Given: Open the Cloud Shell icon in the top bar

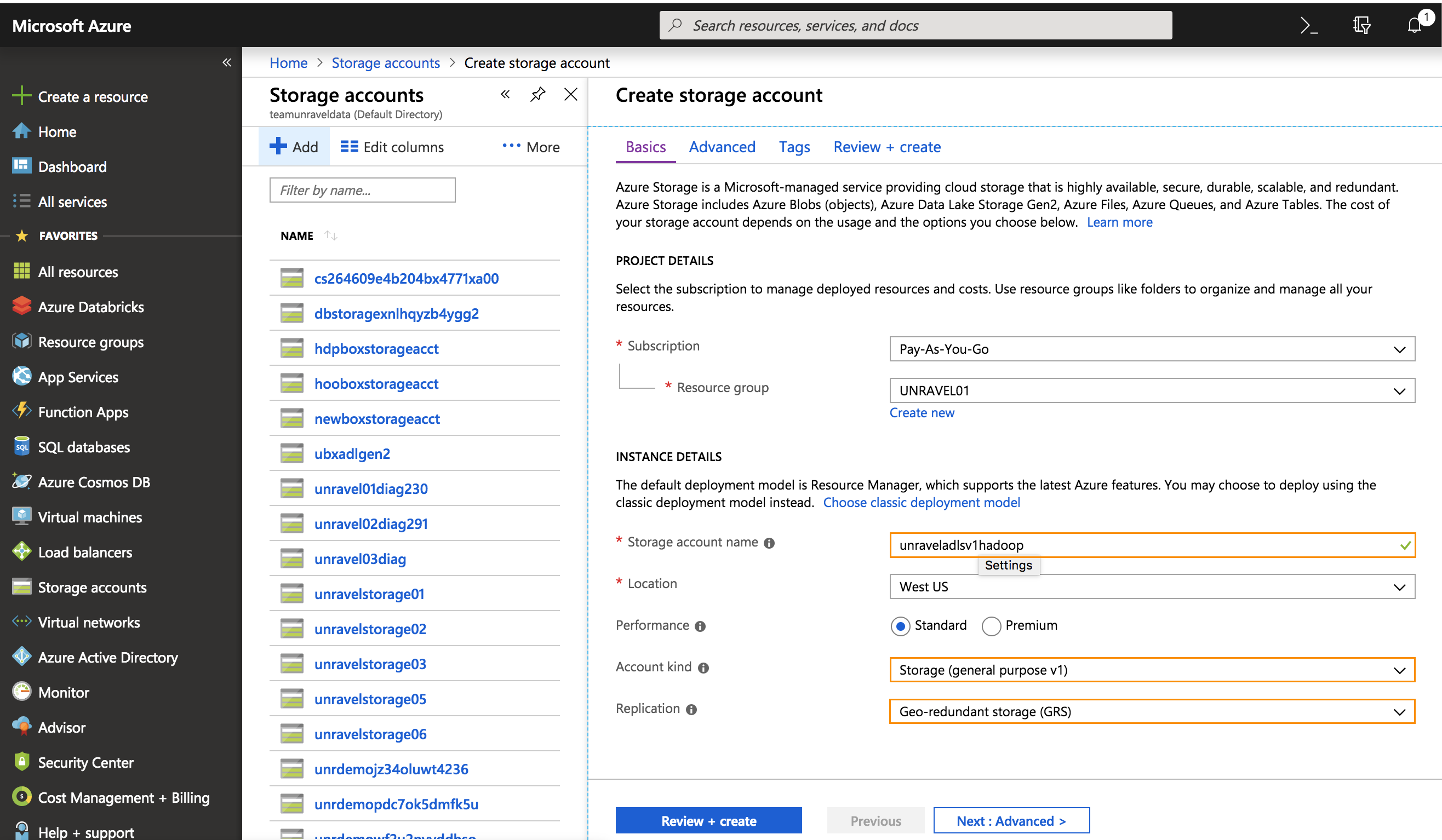Looking at the screenshot, I should (x=1309, y=25).
